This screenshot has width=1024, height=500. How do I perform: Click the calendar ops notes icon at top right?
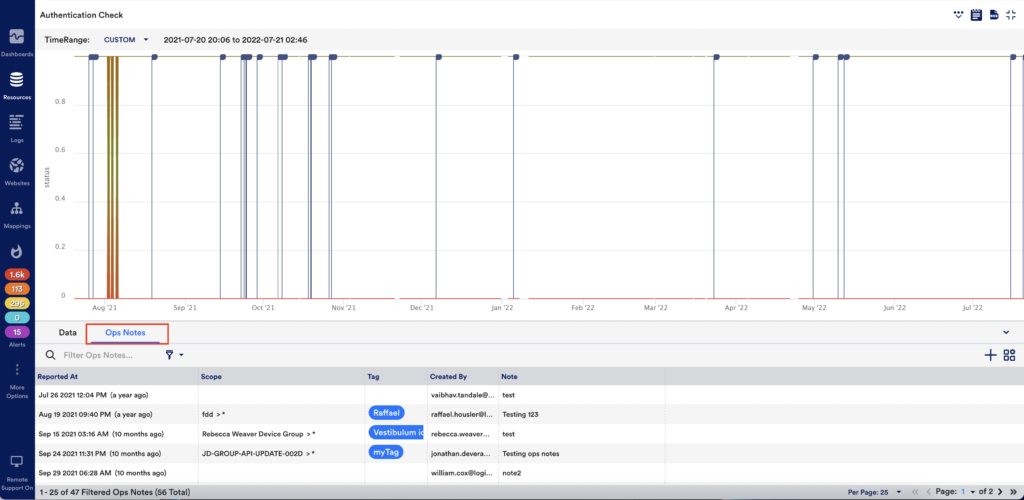coord(977,14)
